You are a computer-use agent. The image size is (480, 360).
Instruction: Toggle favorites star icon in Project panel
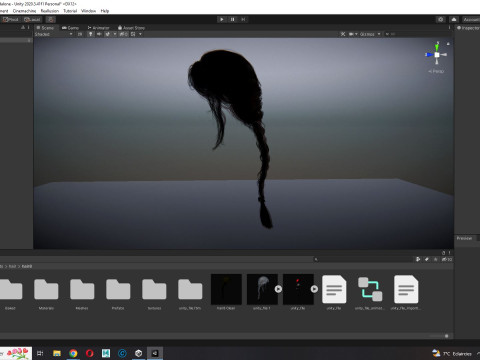coord(435,259)
